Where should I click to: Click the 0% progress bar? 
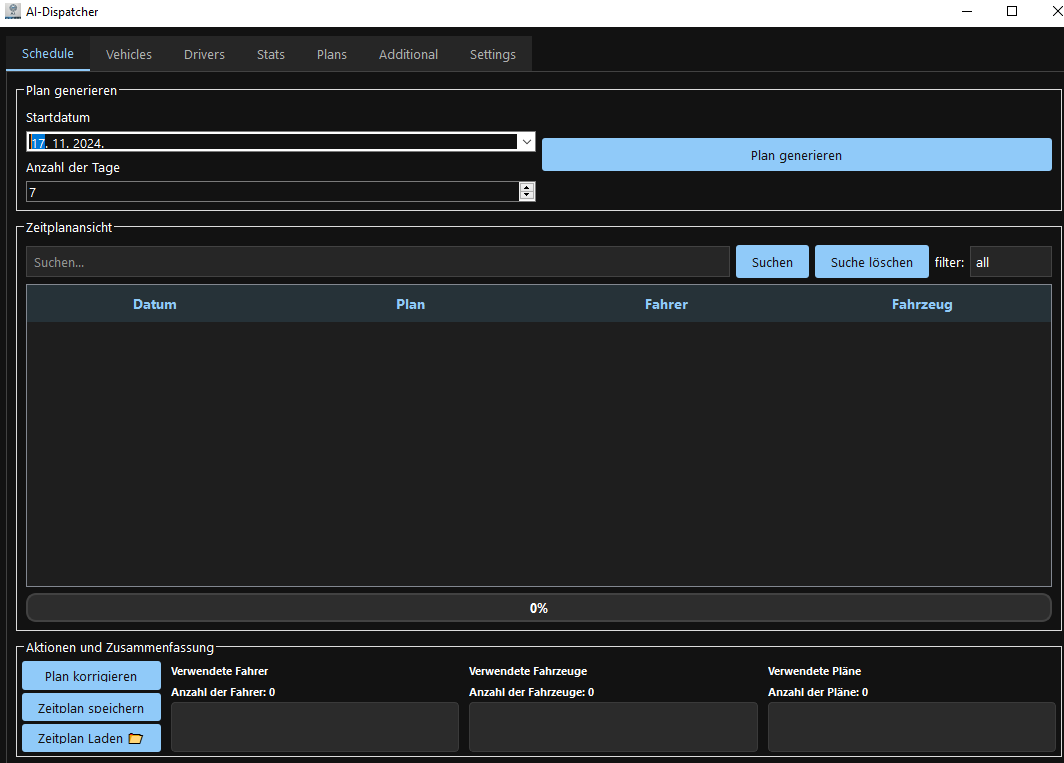point(539,607)
